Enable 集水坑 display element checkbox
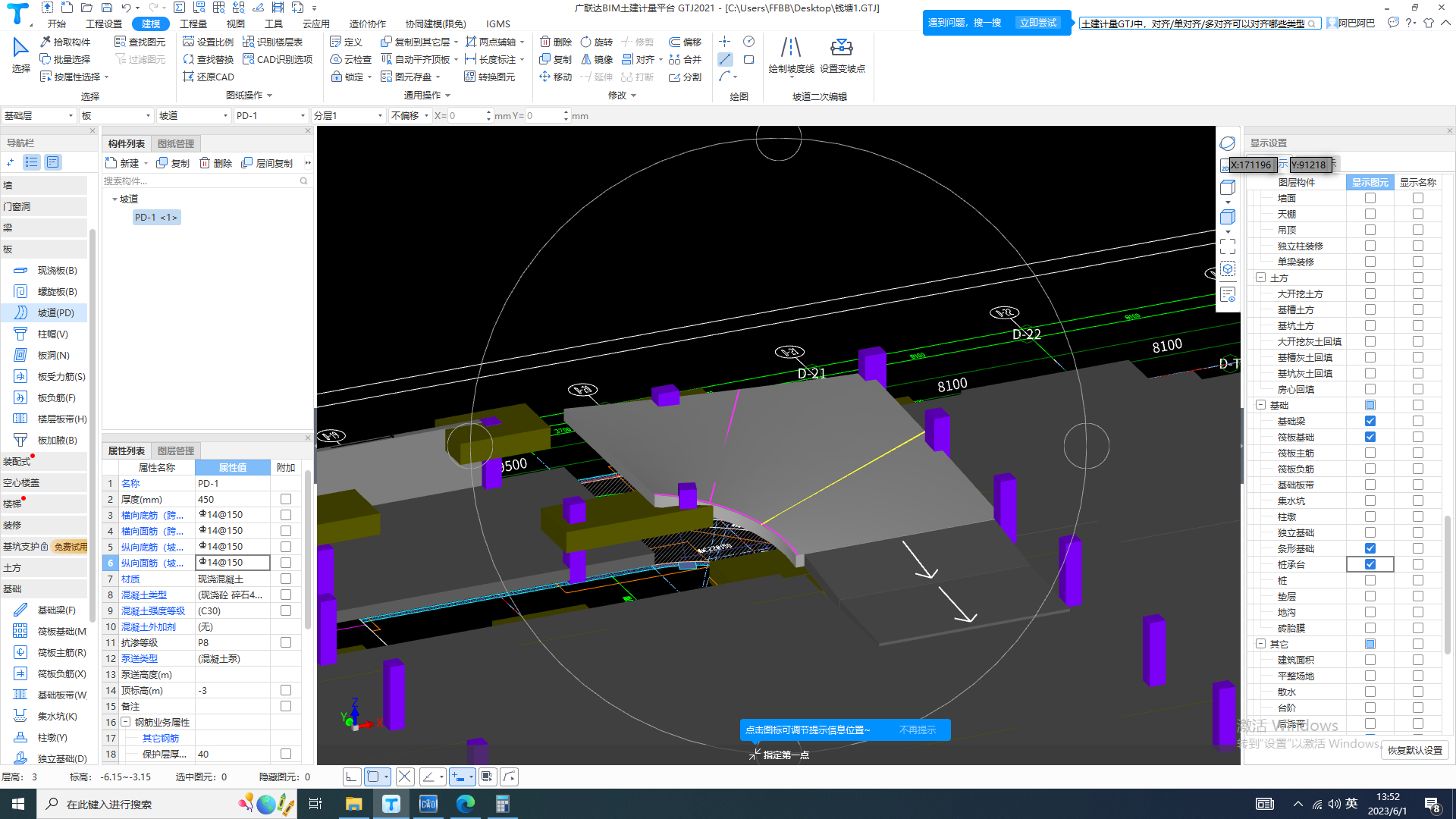Screen dimensions: 1456x819 click(x=1370, y=500)
